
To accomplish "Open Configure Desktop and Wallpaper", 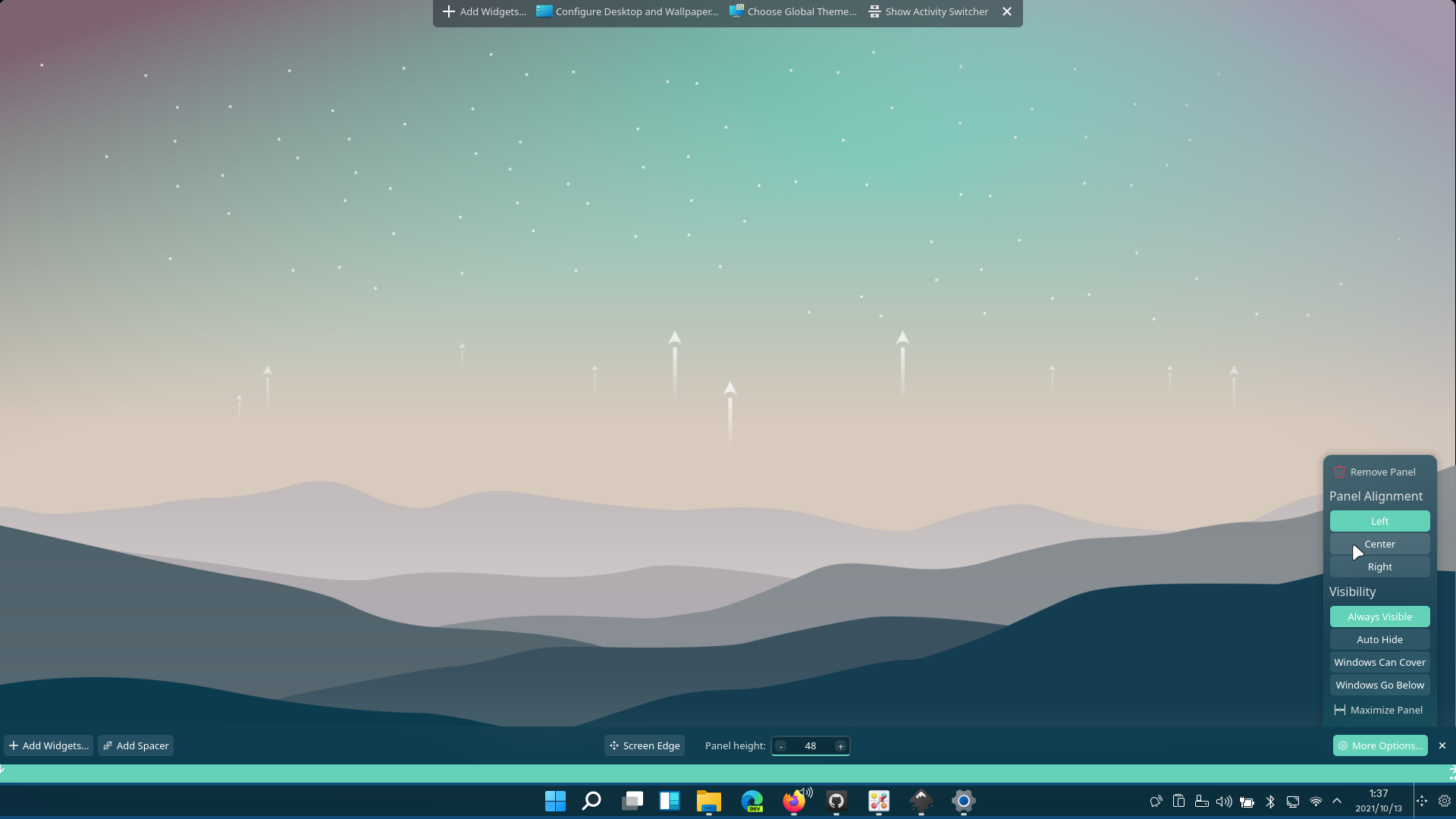I will tap(627, 11).
